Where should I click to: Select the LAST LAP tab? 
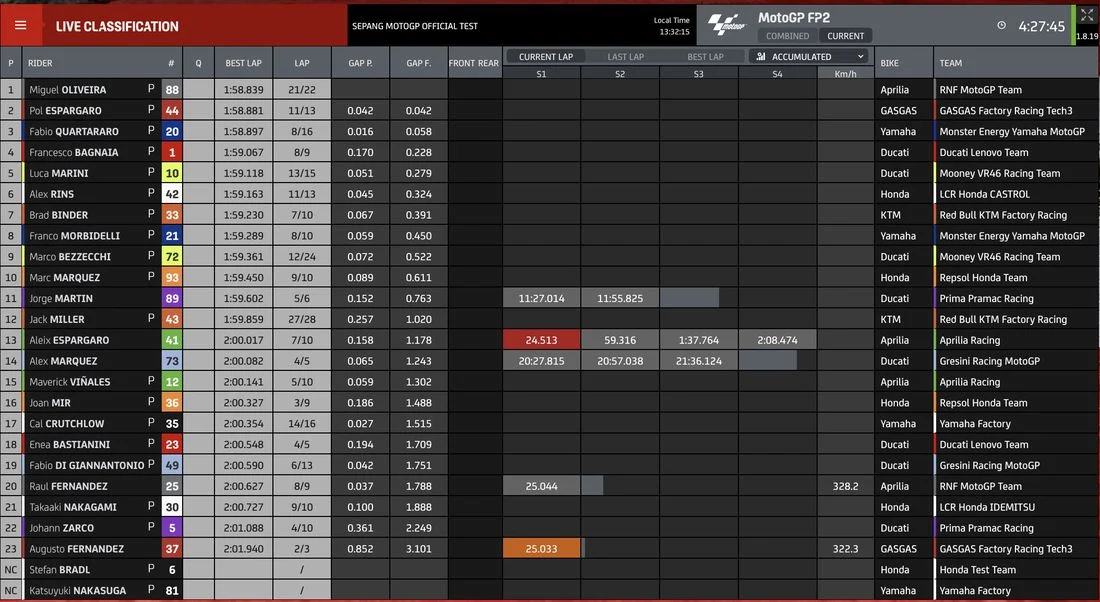pos(625,57)
